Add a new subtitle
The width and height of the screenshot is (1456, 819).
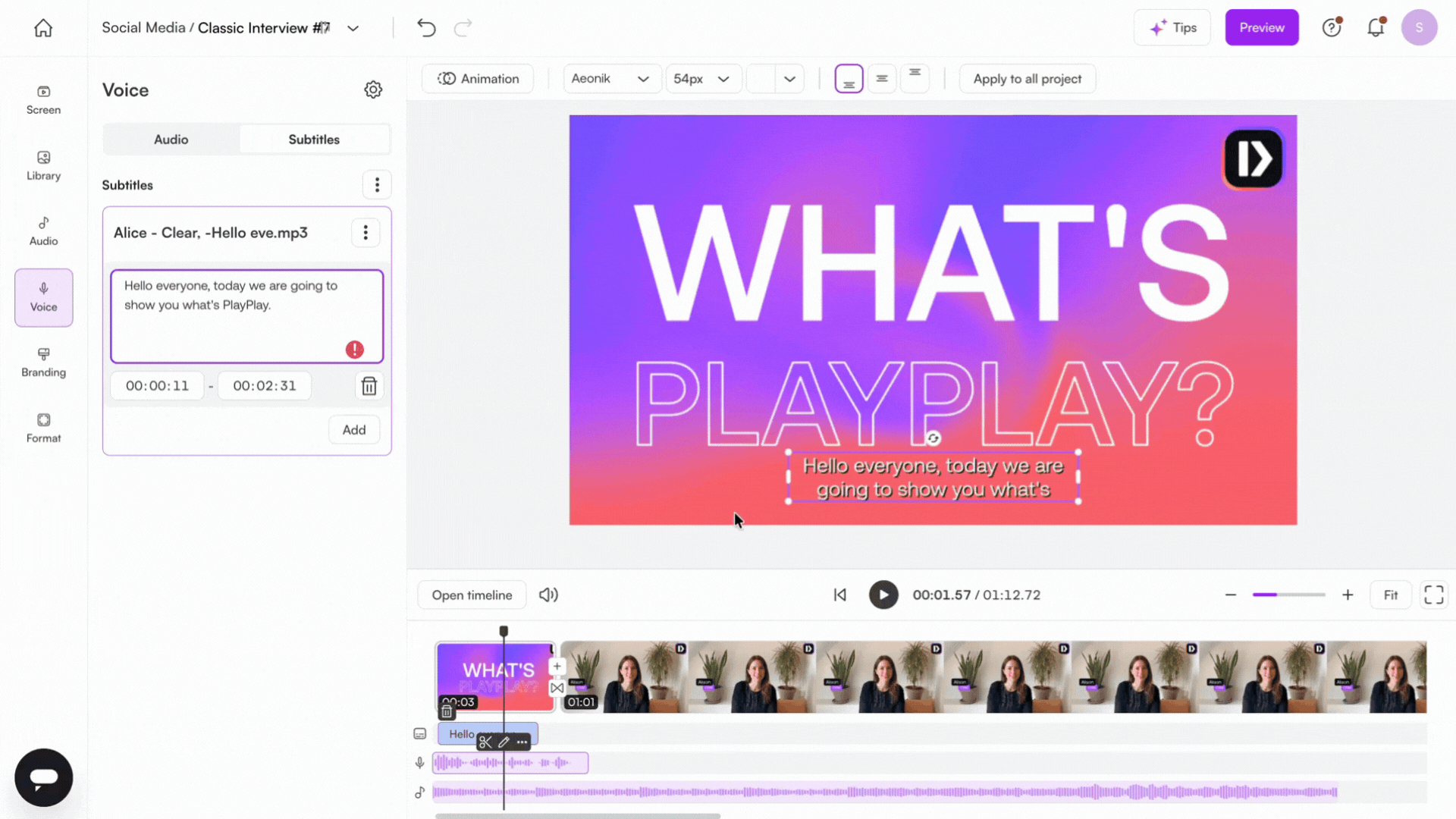pos(354,430)
